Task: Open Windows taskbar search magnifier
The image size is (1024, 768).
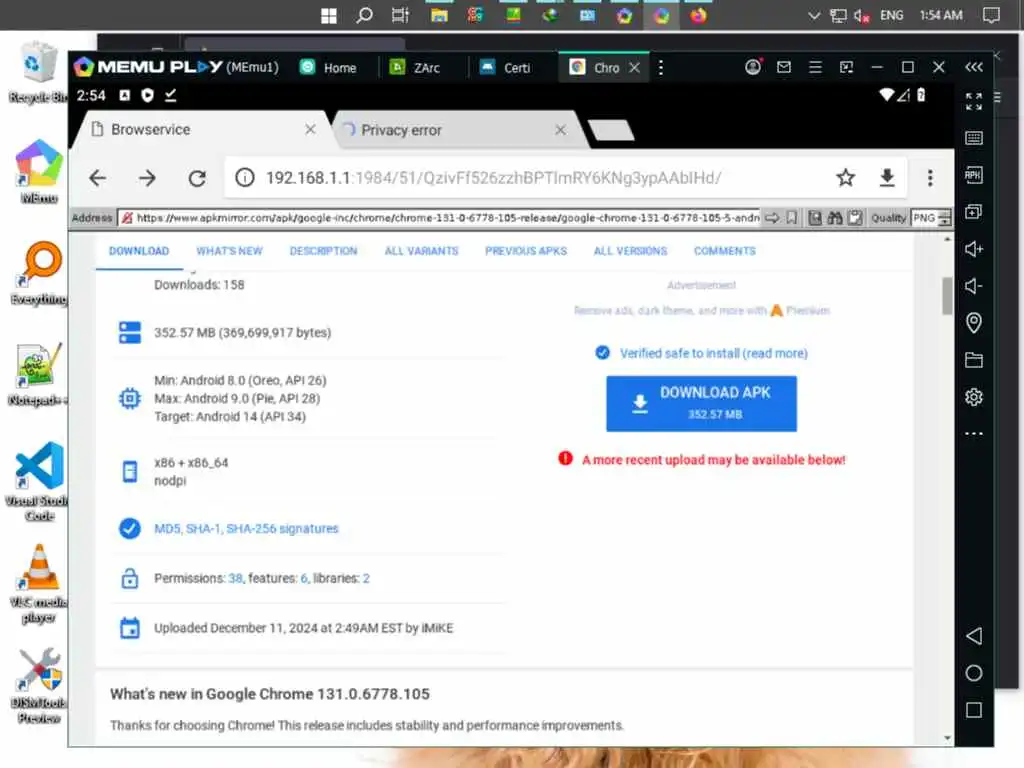Action: tap(364, 15)
